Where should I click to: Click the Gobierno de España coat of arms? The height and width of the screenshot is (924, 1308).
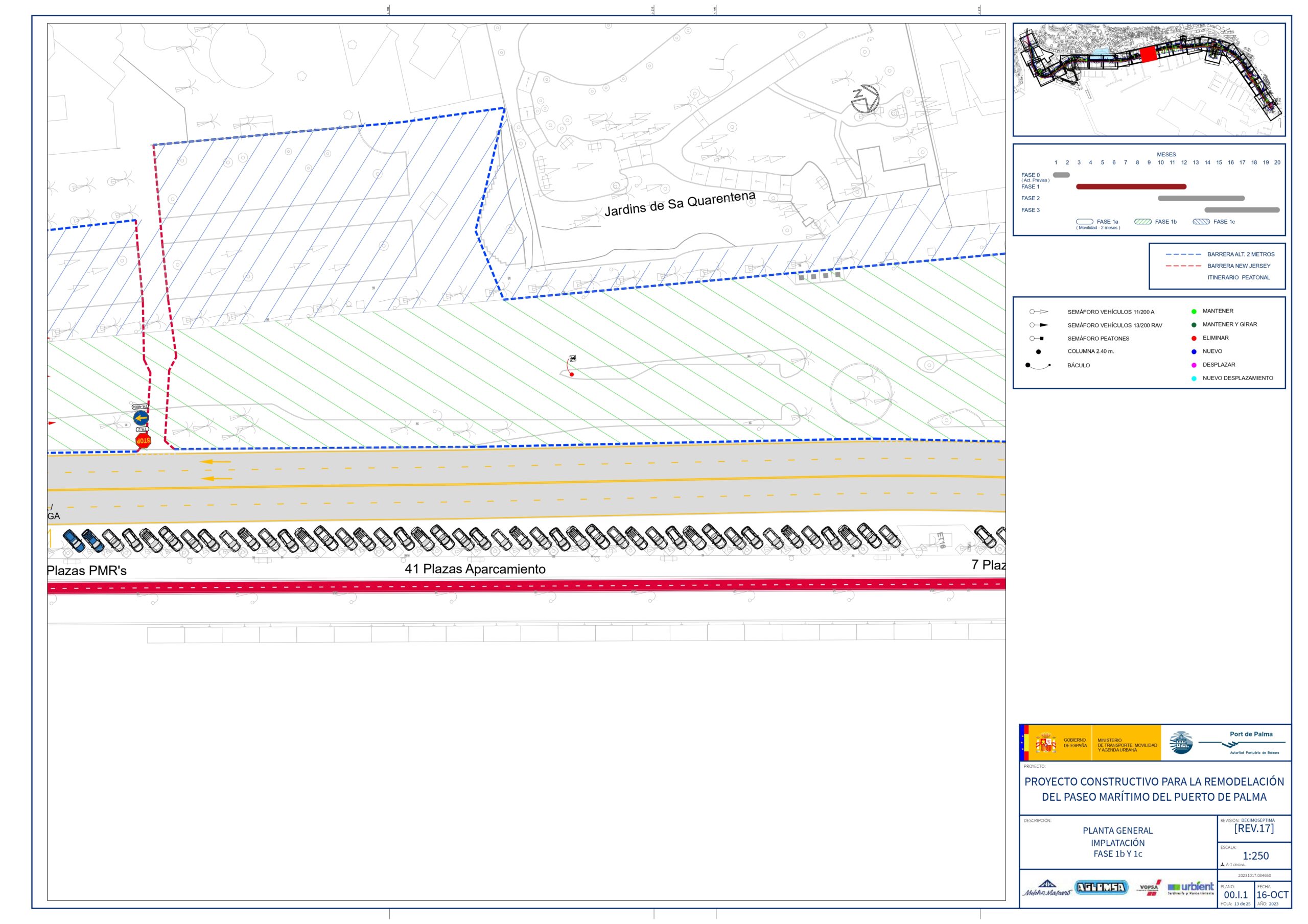click(1046, 743)
